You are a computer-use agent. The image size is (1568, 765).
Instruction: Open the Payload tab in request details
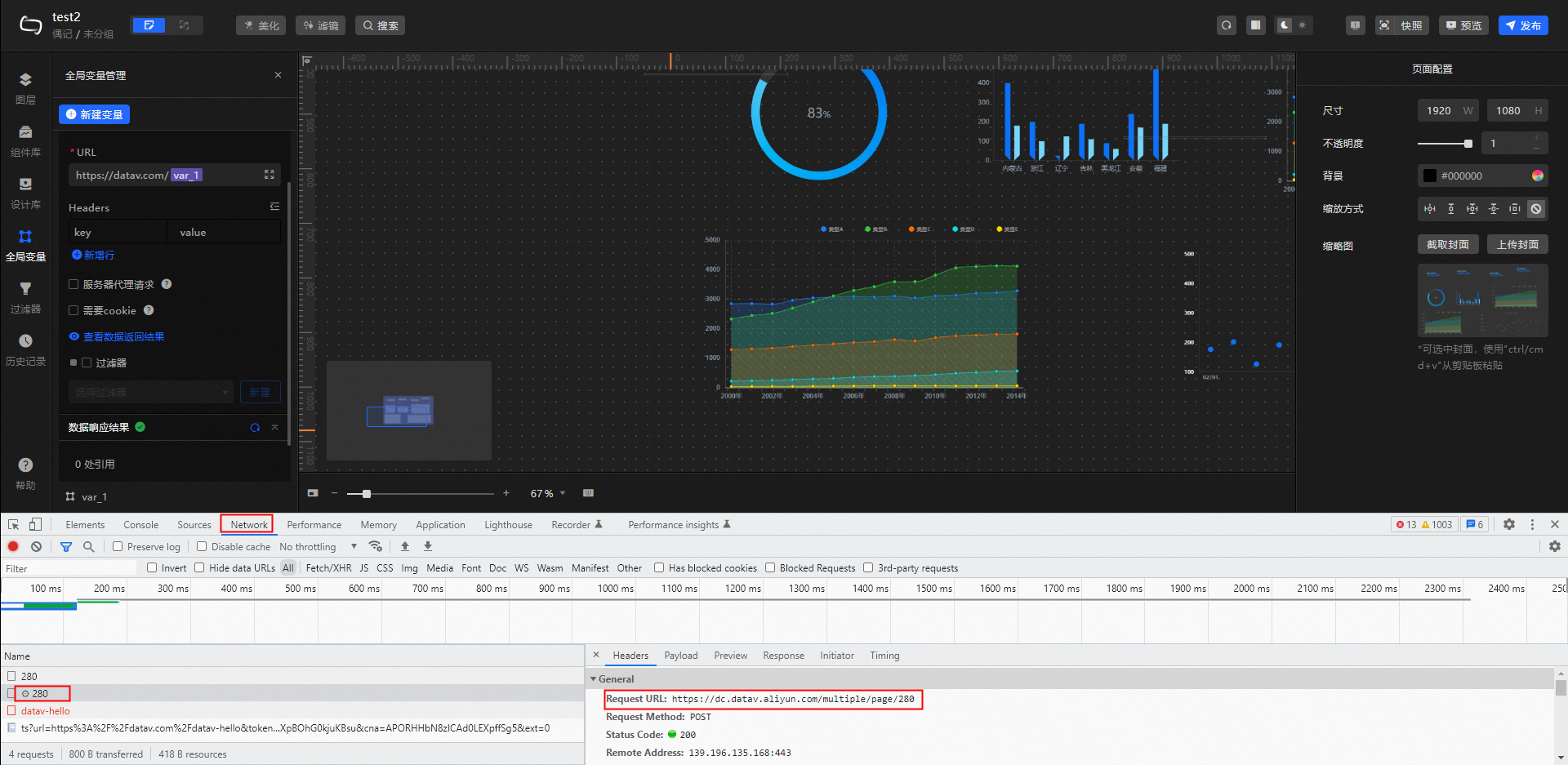pos(680,656)
